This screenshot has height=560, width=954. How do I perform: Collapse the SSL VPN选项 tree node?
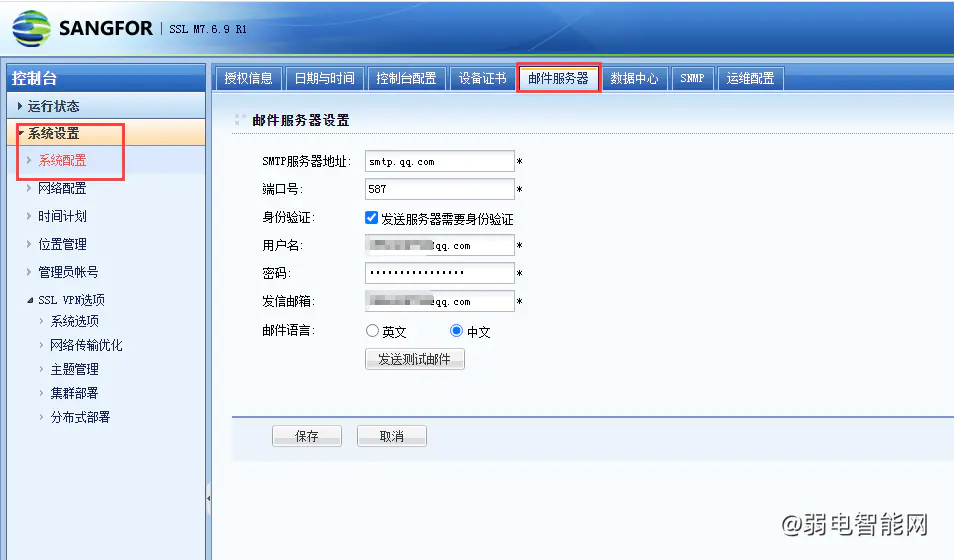pos(30,300)
